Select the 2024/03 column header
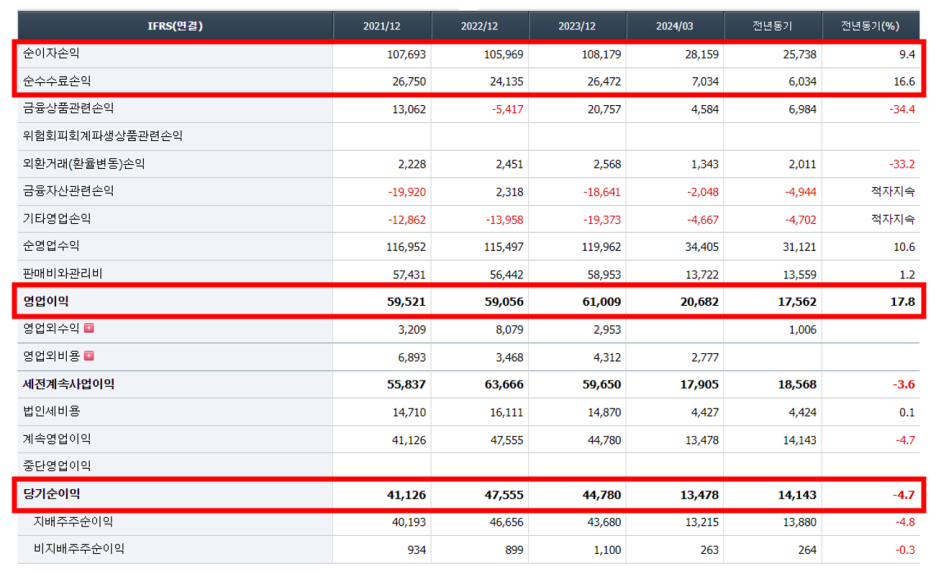 pyautogui.click(x=675, y=26)
